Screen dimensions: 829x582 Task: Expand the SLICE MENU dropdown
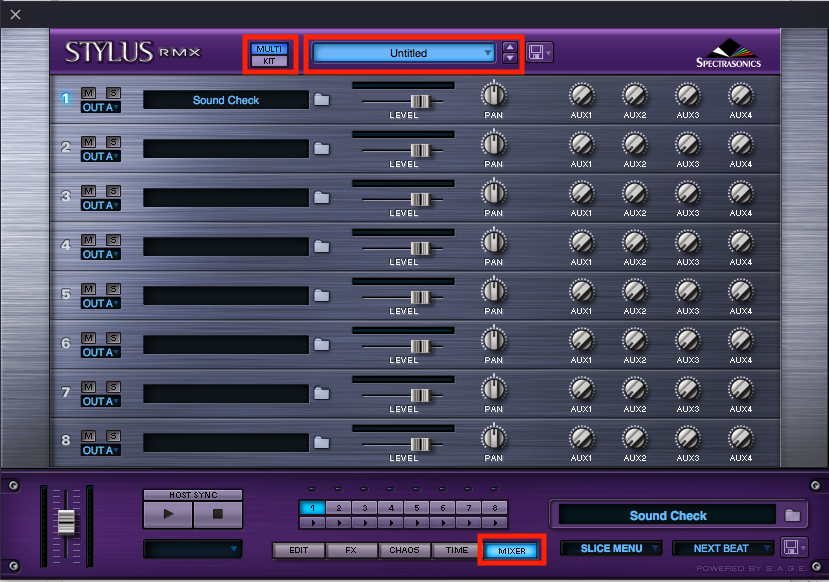pyautogui.click(x=611, y=548)
